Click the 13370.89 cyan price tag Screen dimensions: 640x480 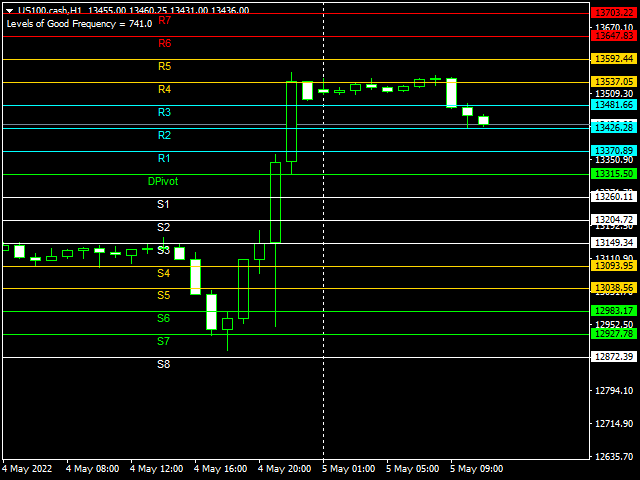click(614, 151)
